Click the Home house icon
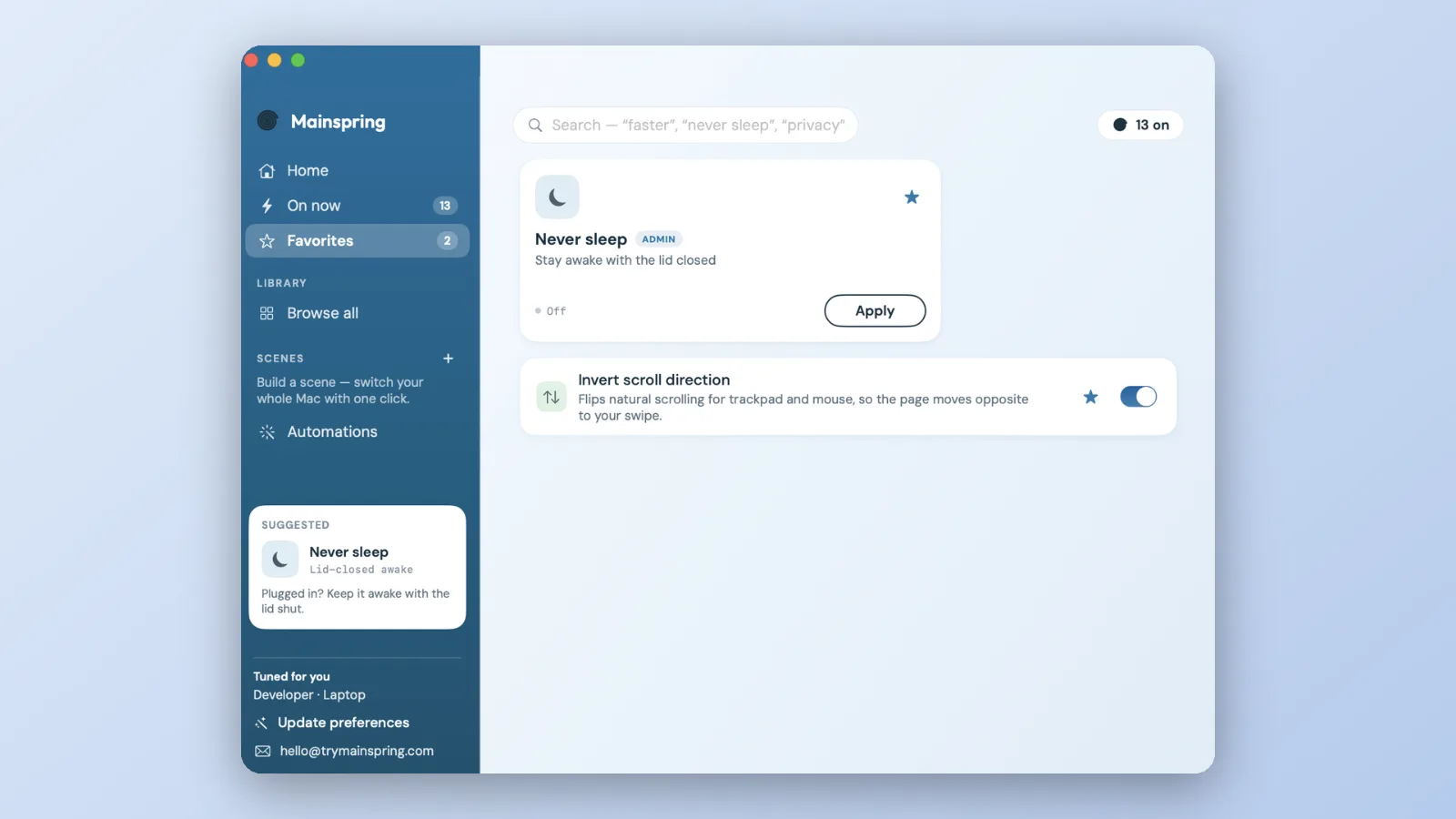 pos(267,171)
